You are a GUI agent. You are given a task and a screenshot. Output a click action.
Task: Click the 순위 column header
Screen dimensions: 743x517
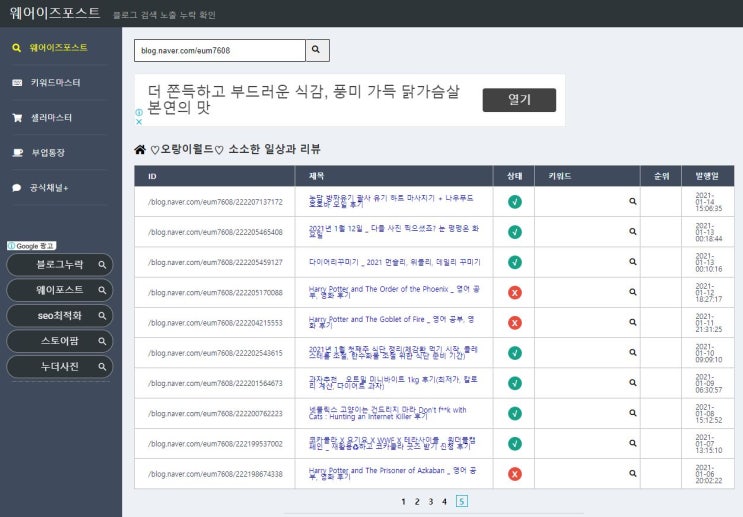point(661,176)
